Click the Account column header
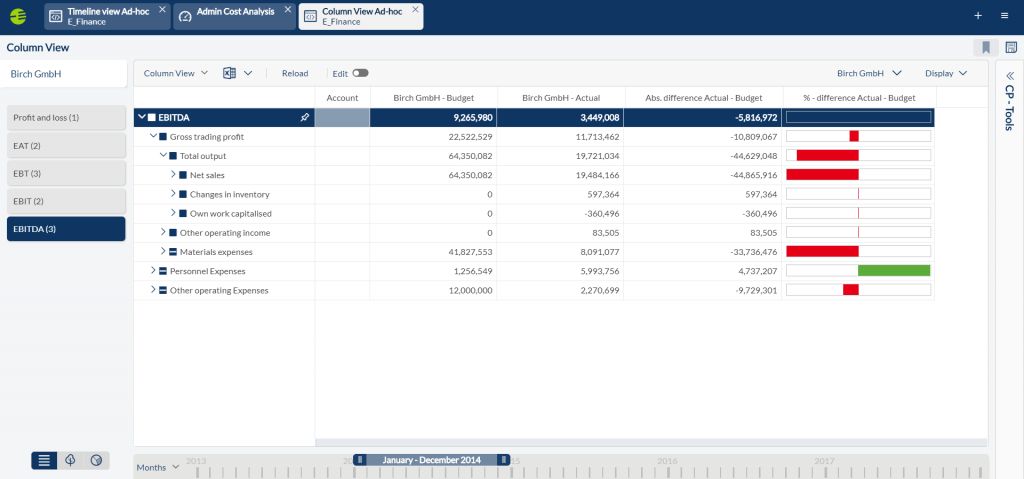Image resolution: width=1024 pixels, height=479 pixels. 342,97
